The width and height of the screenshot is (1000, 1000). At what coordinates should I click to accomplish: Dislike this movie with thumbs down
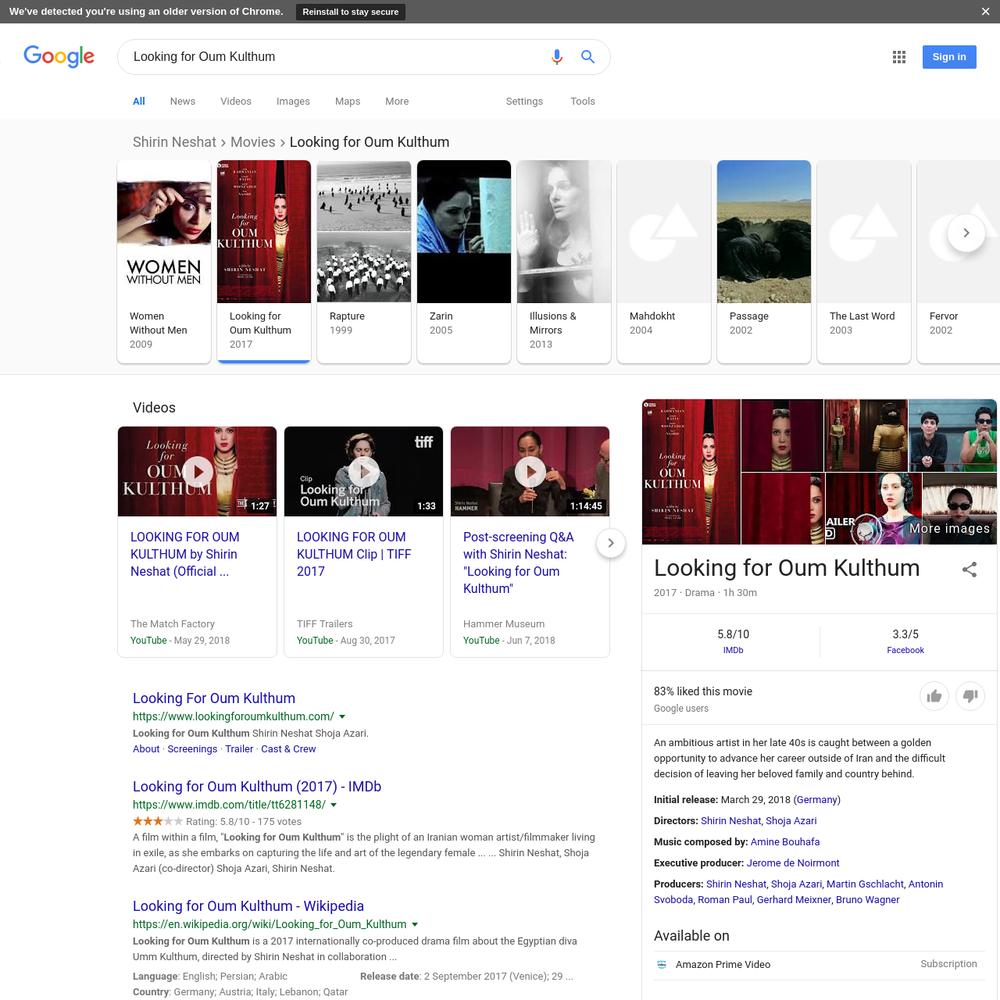[970, 696]
